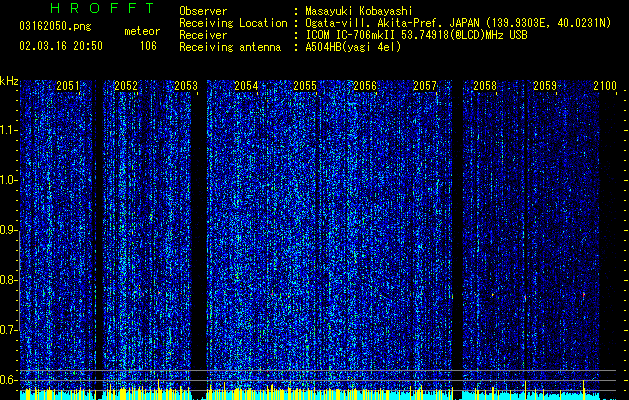Click the 0.6 kHz axis tick label
The height and width of the screenshot is (400, 629).
[9, 380]
